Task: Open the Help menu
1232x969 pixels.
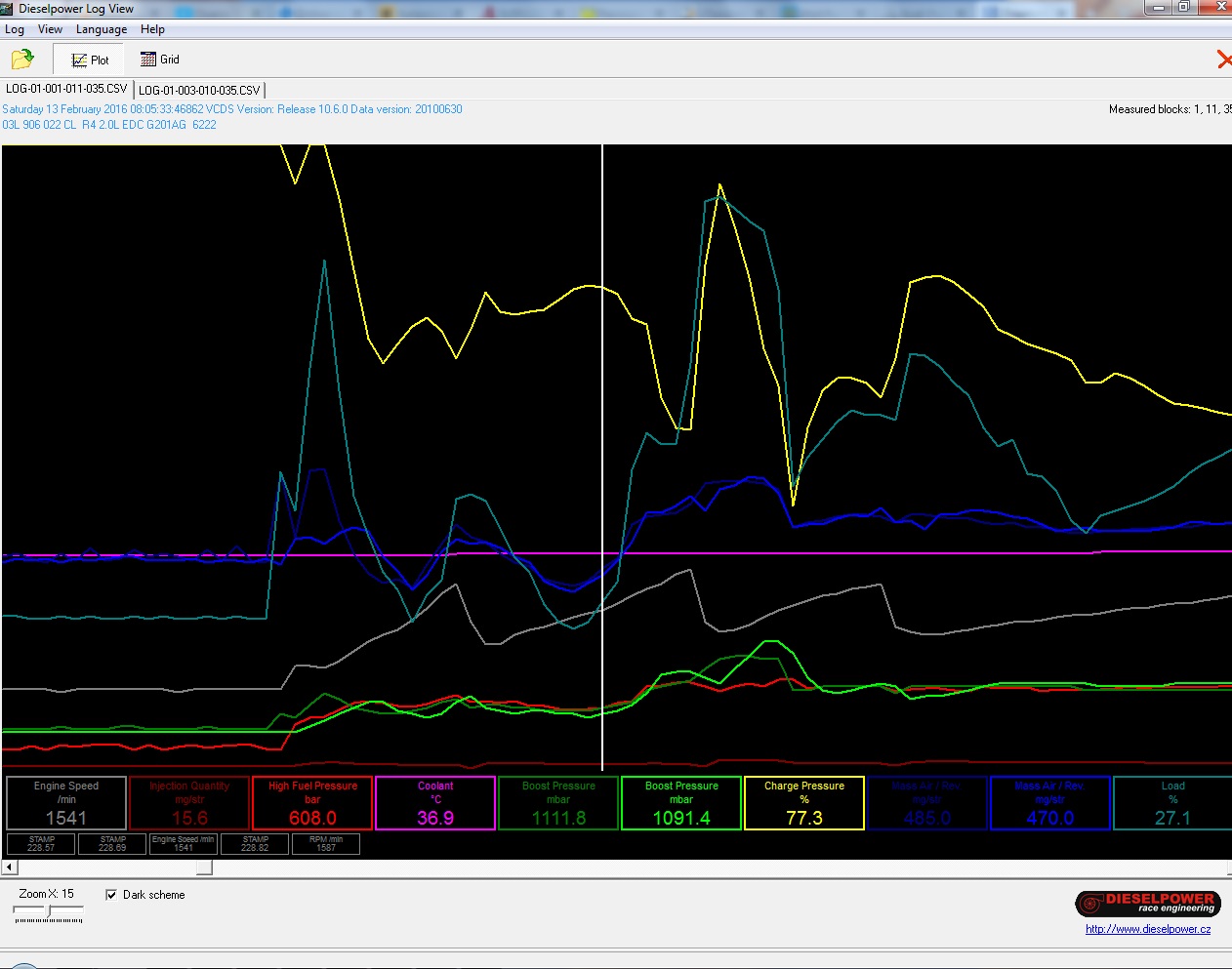Action: [152, 29]
